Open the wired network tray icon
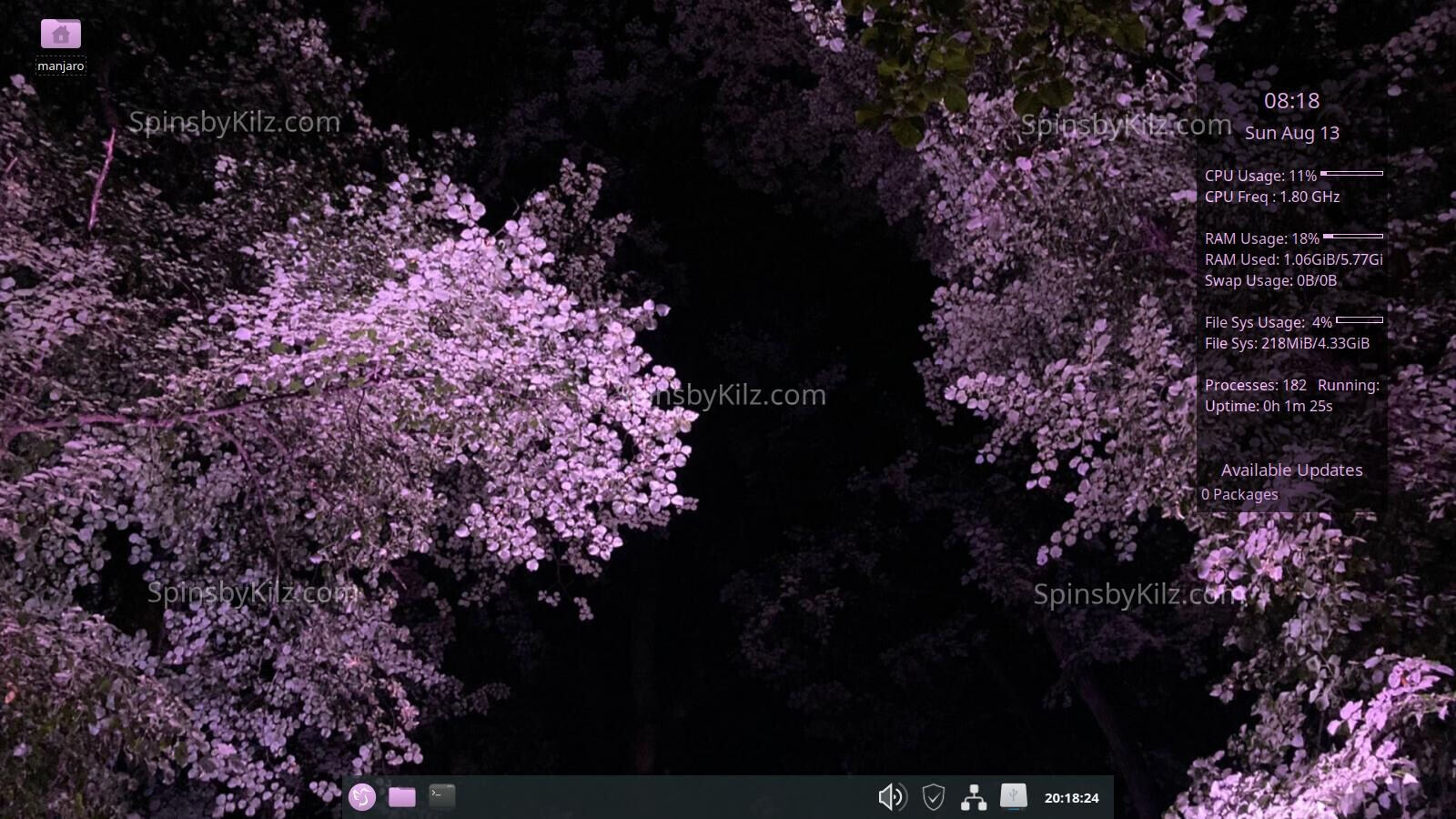This screenshot has height=819, width=1456. 973,797
